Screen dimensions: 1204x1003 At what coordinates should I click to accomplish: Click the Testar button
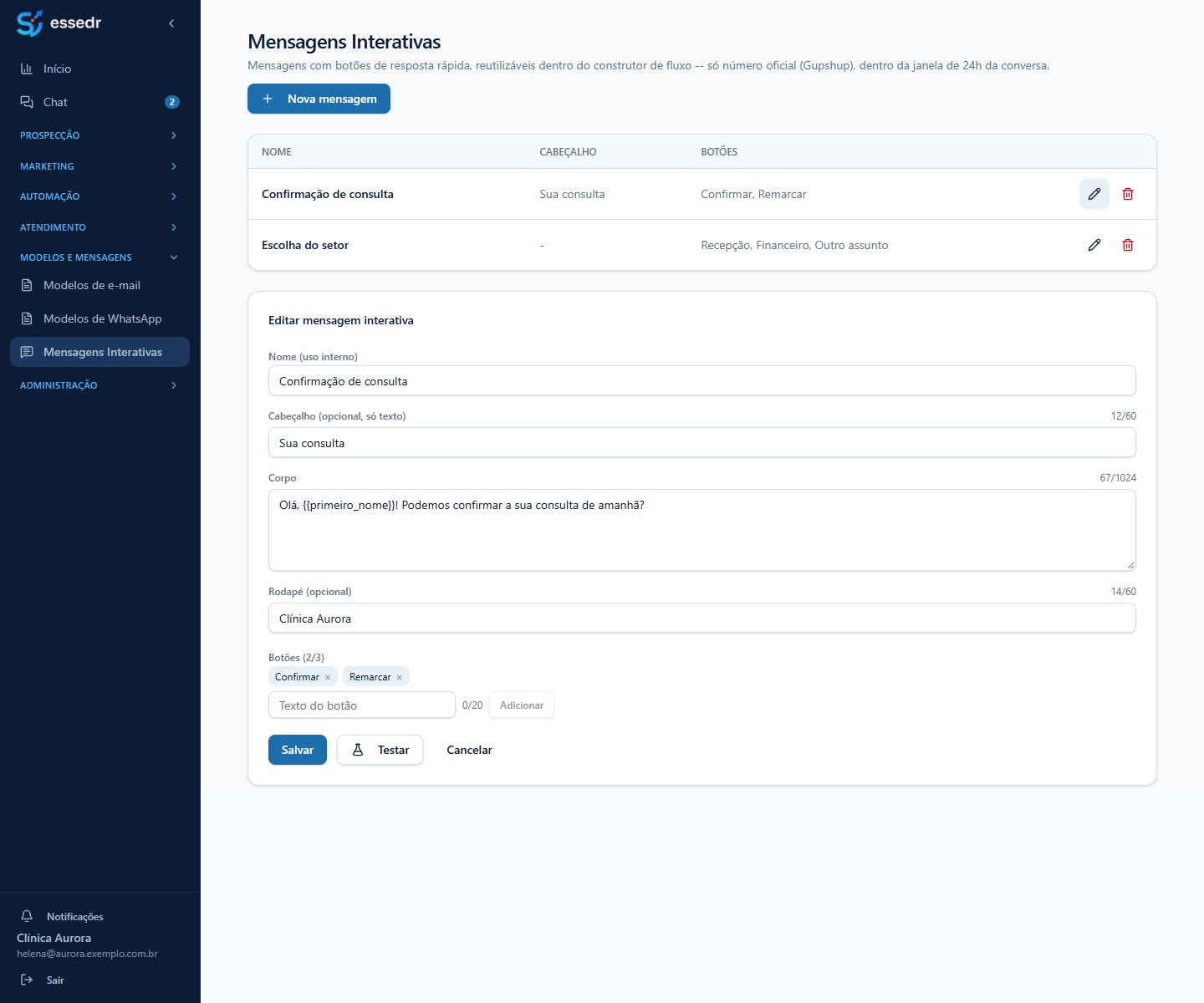point(380,750)
